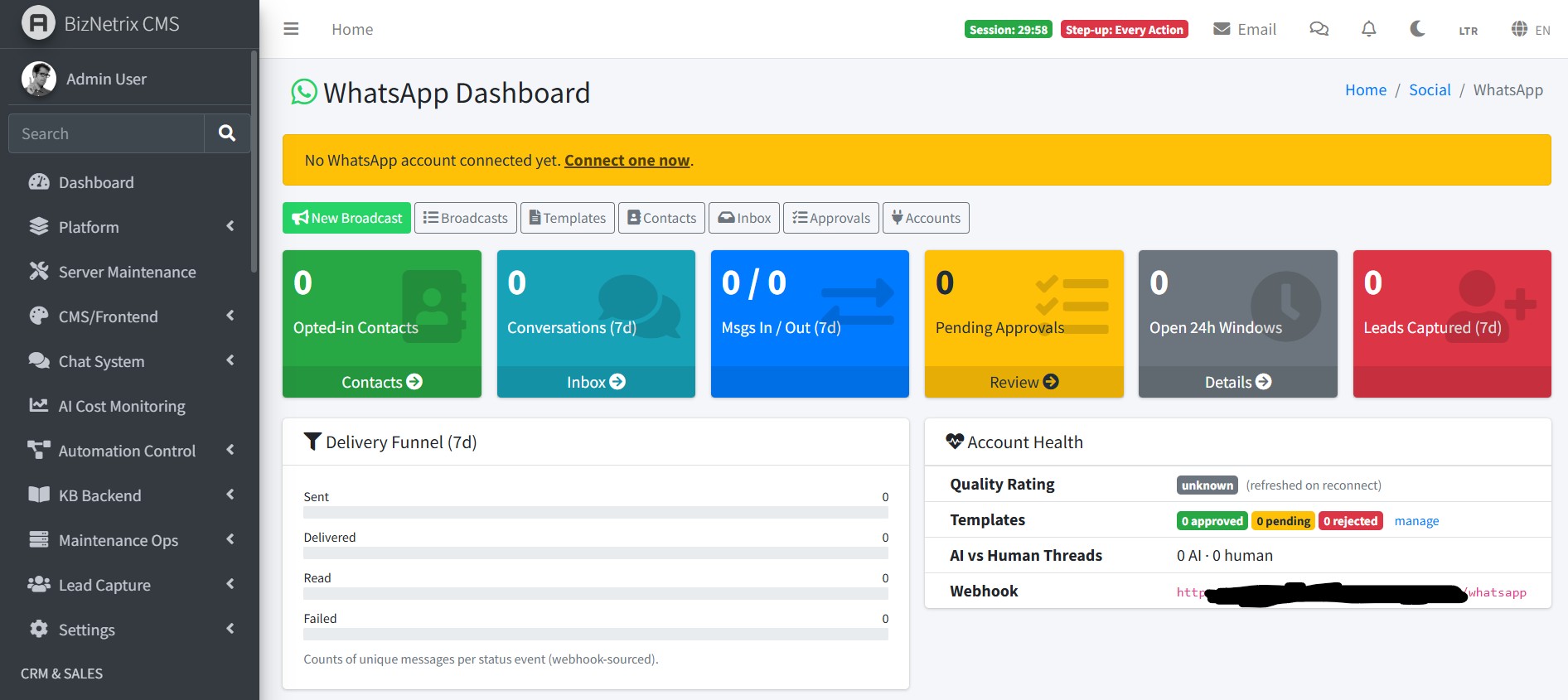The width and height of the screenshot is (1568, 700).
Task: Expand the Lead Capture menu
Action: point(129,585)
